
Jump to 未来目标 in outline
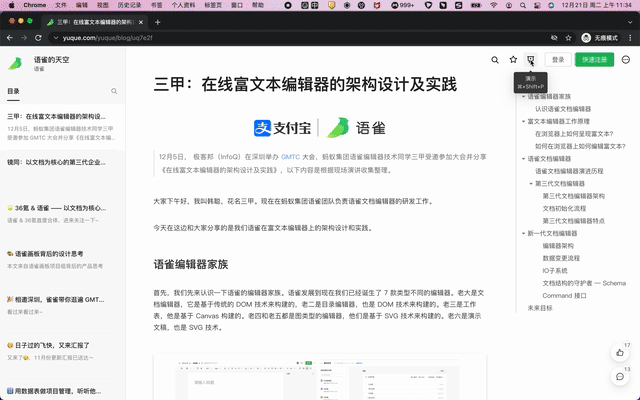540,308
